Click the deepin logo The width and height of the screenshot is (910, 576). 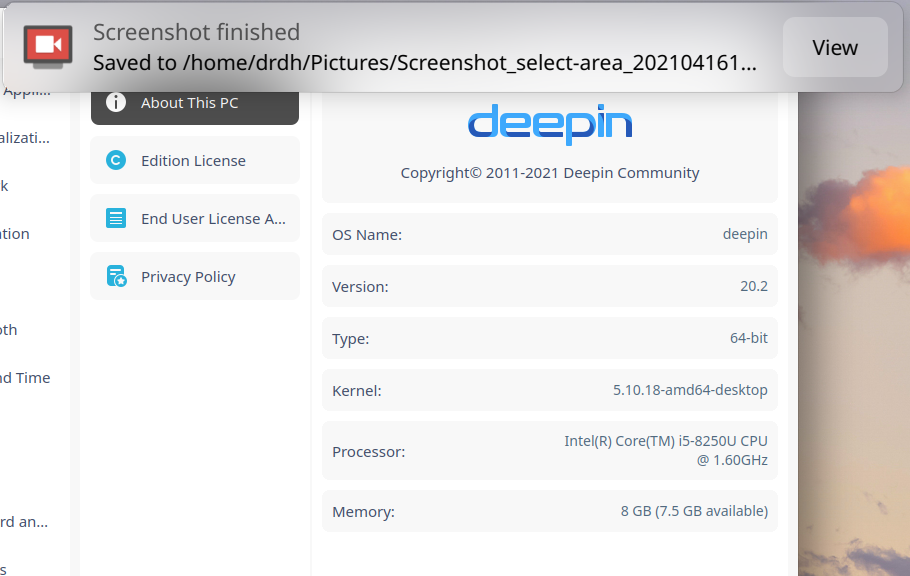point(549,124)
